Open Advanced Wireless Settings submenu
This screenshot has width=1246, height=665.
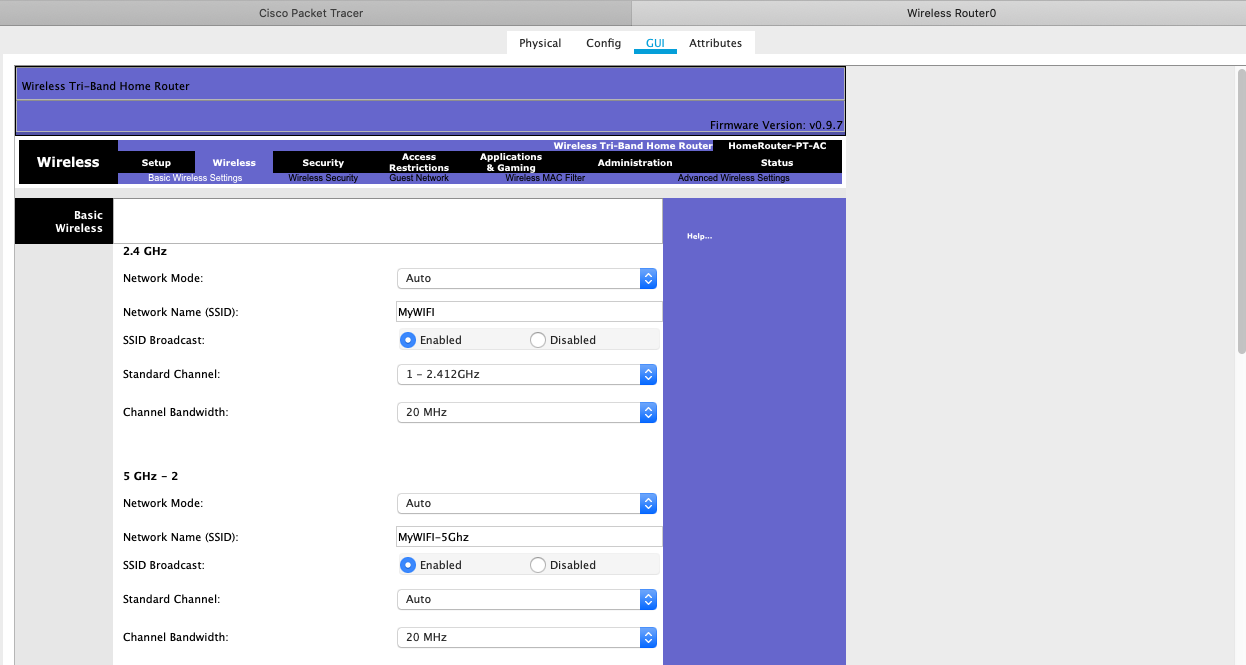(x=734, y=178)
